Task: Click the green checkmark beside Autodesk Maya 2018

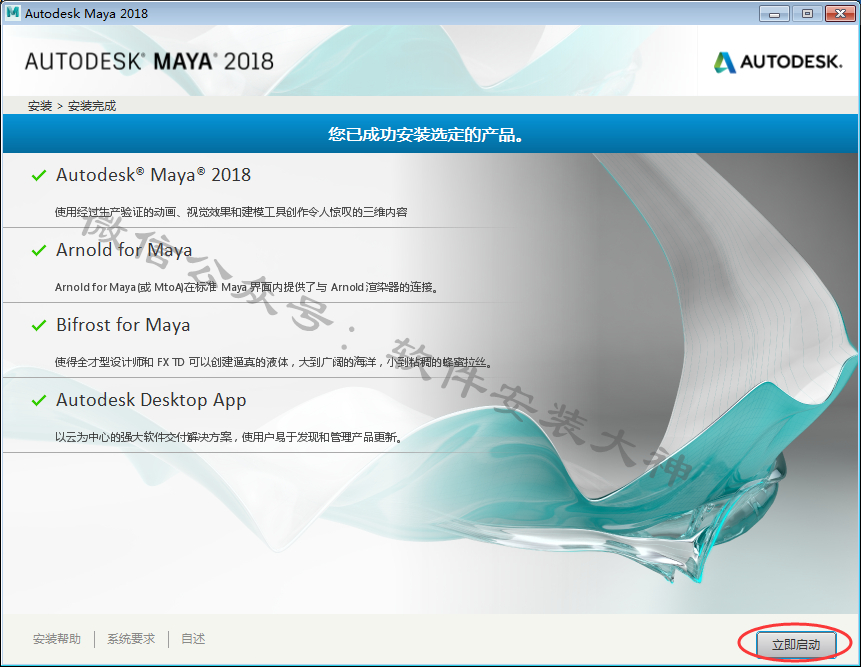Action: pos(39,176)
